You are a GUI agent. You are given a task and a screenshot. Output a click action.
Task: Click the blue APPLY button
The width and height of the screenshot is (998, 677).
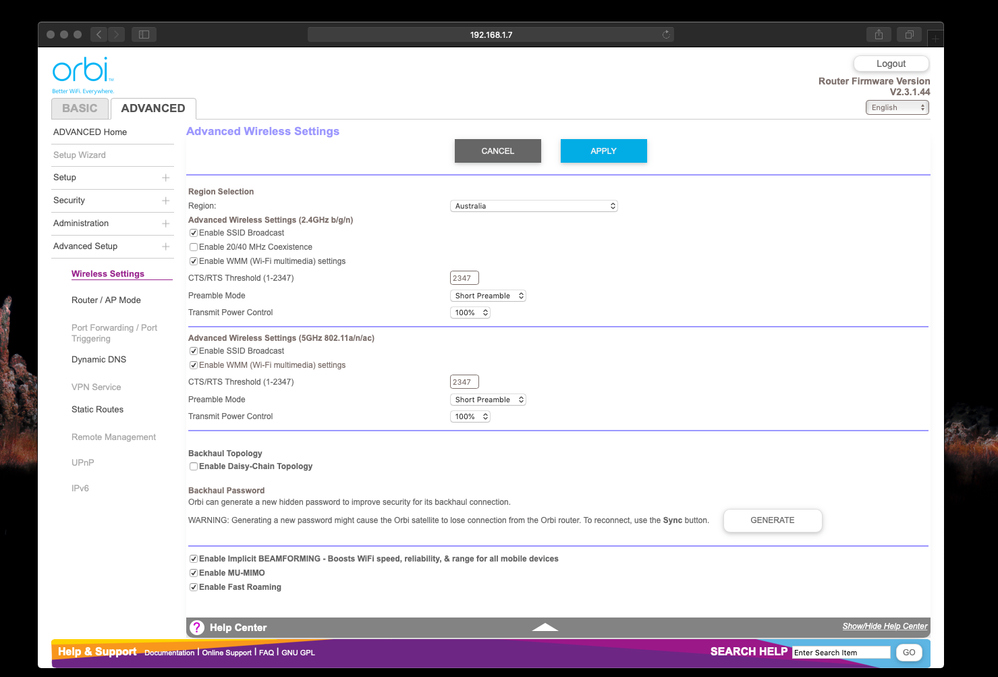[x=603, y=151]
